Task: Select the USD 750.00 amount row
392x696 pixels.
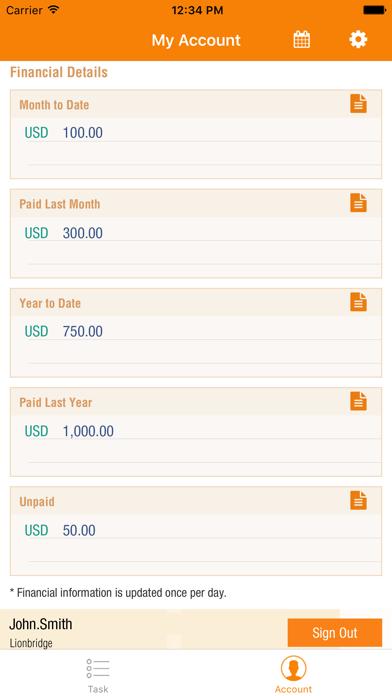Action: pos(196,332)
